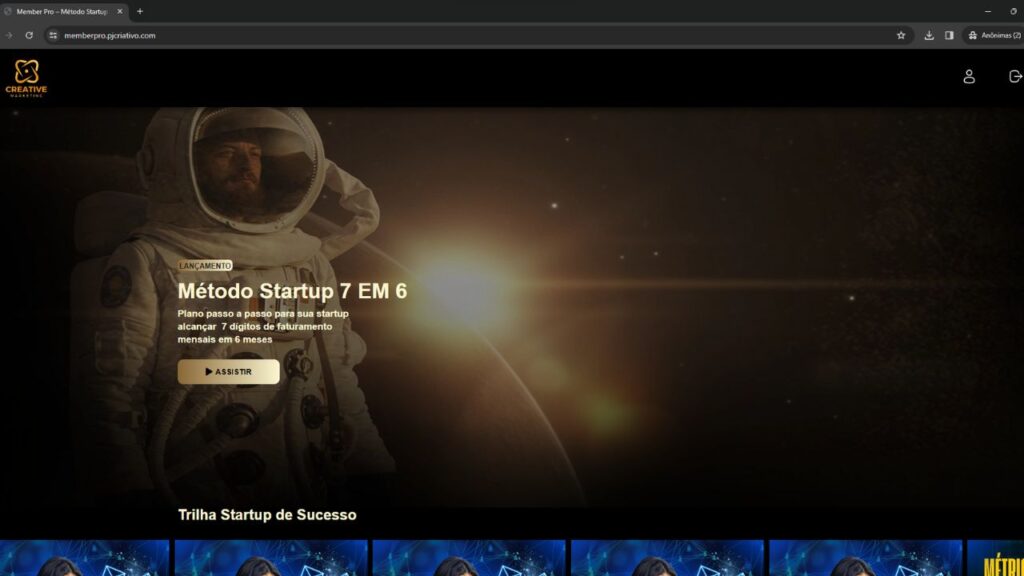Click the Método Startup 7 EM 6 title

point(292,291)
